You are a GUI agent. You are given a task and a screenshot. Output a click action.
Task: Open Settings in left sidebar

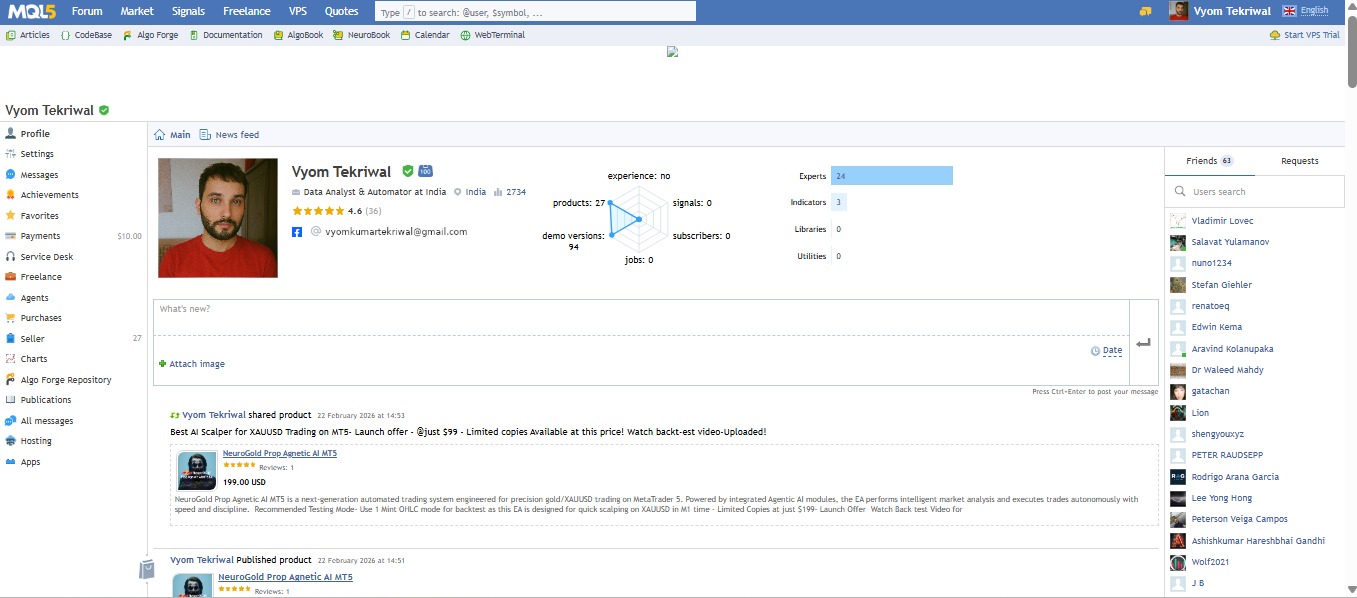37,154
